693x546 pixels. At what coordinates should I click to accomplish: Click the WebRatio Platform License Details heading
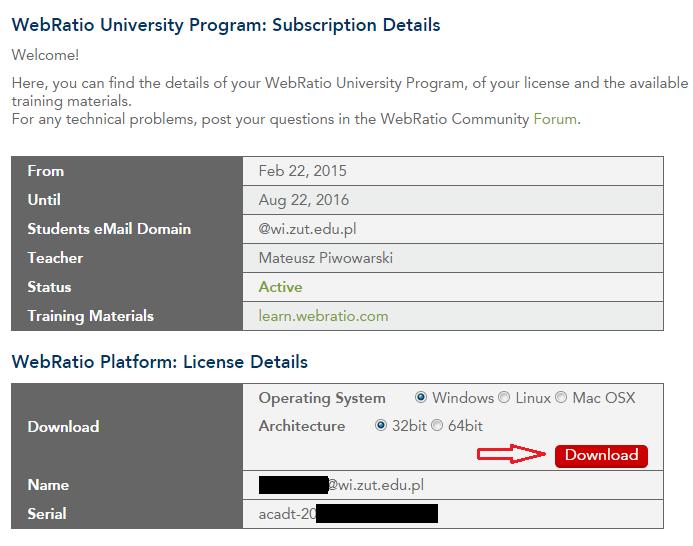[160, 362]
